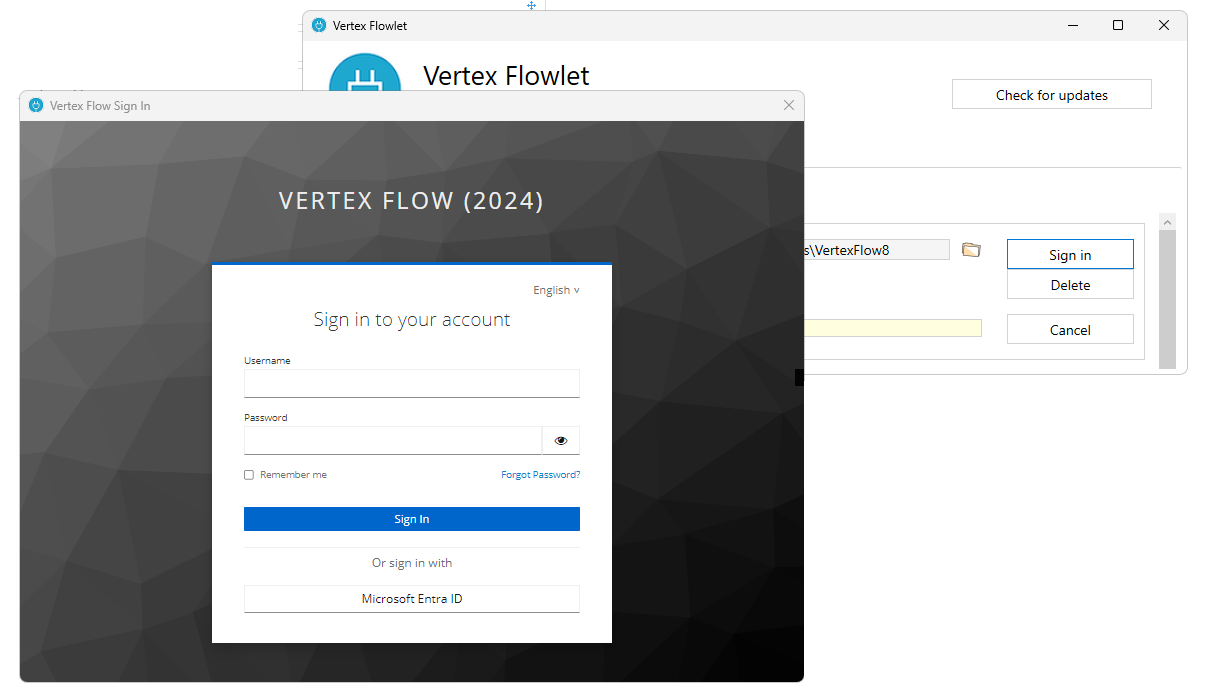Open the English language dropdown
The width and height of the screenshot is (1218, 694).
pos(556,290)
